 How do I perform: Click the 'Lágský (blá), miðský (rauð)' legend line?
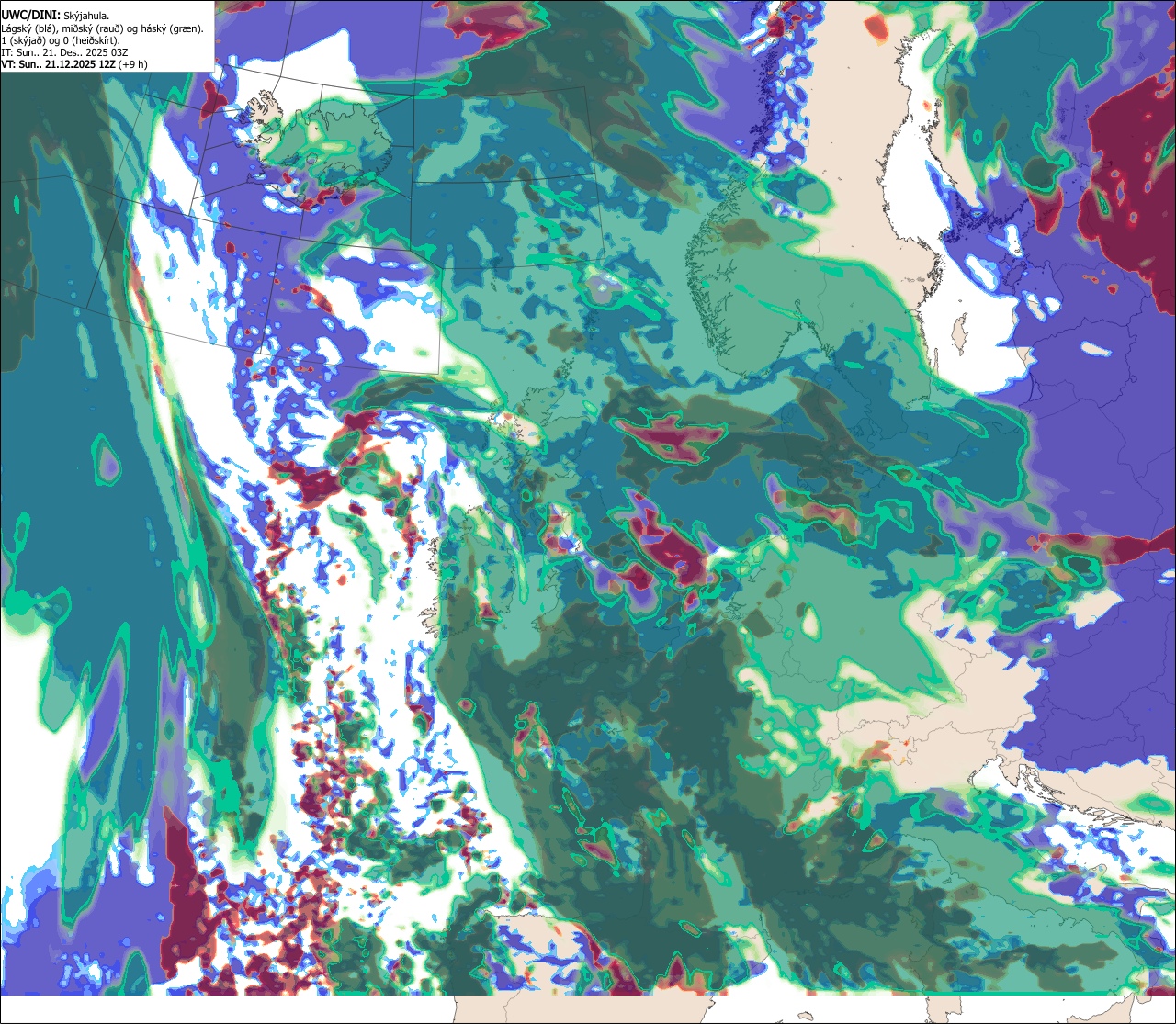pos(103,28)
